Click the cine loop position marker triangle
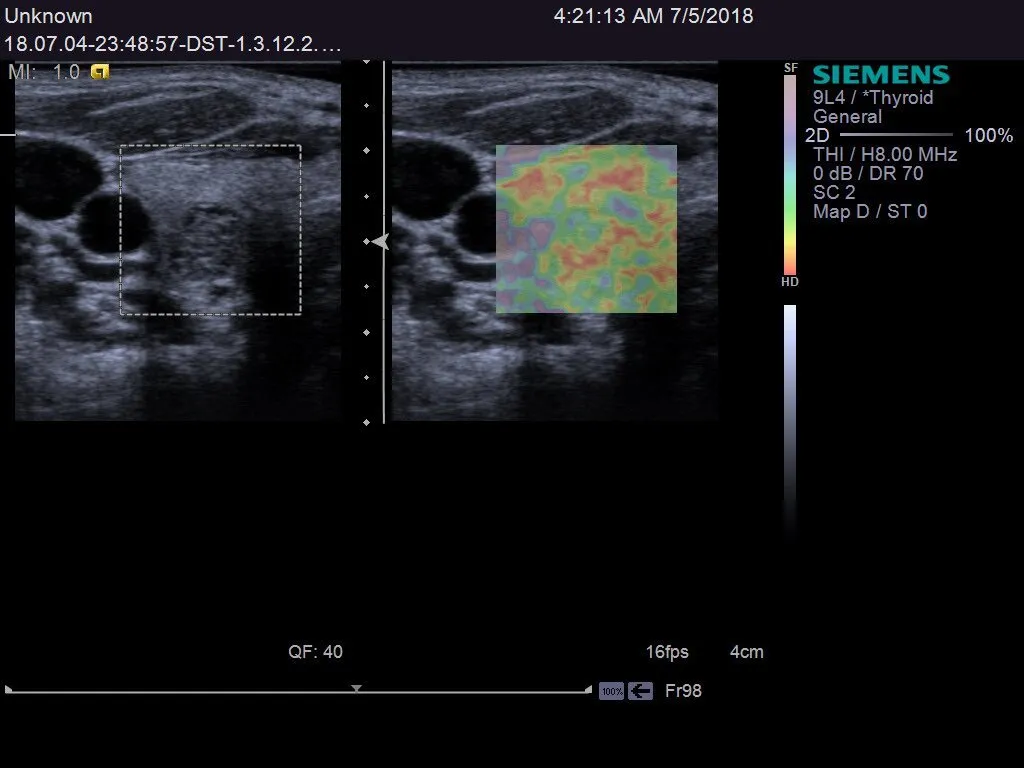 pyautogui.click(x=356, y=688)
